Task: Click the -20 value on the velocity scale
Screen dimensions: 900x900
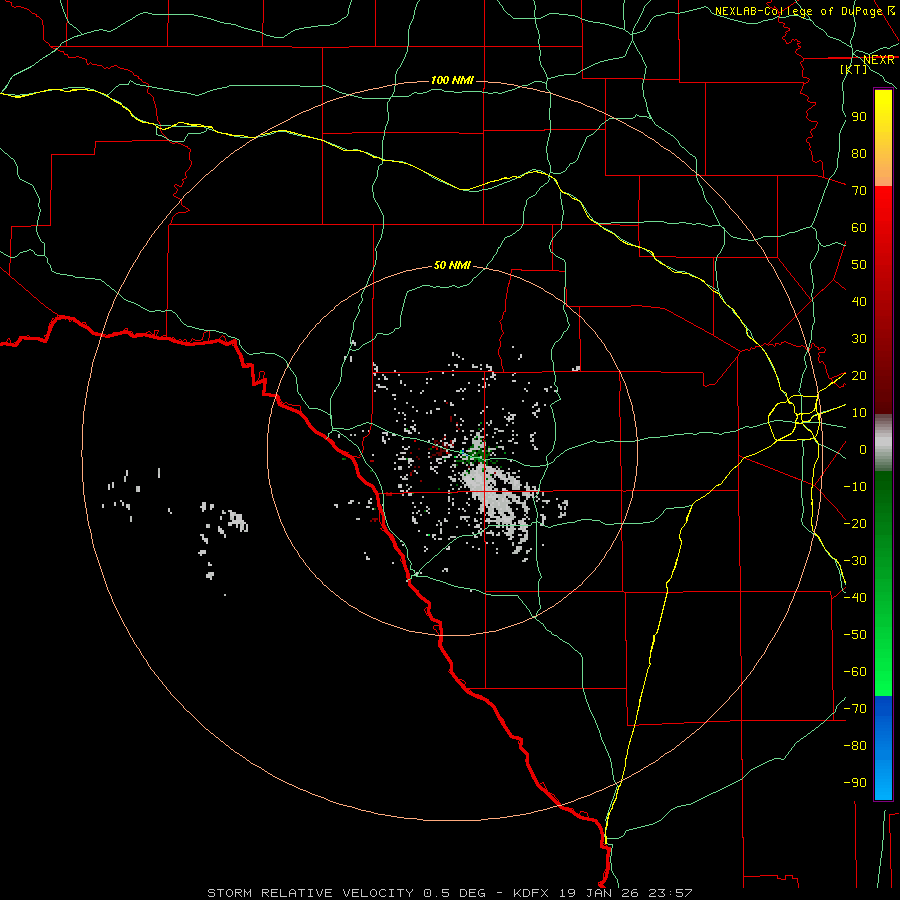Action: [855, 523]
